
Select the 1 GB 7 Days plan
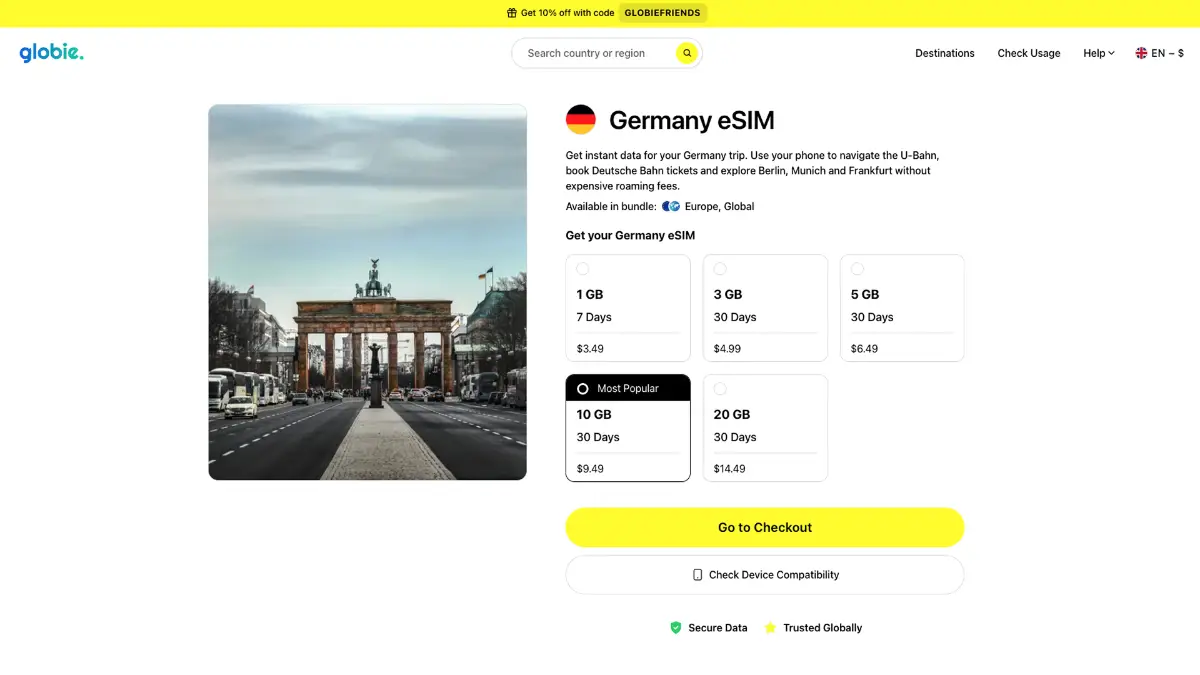[628, 308]
